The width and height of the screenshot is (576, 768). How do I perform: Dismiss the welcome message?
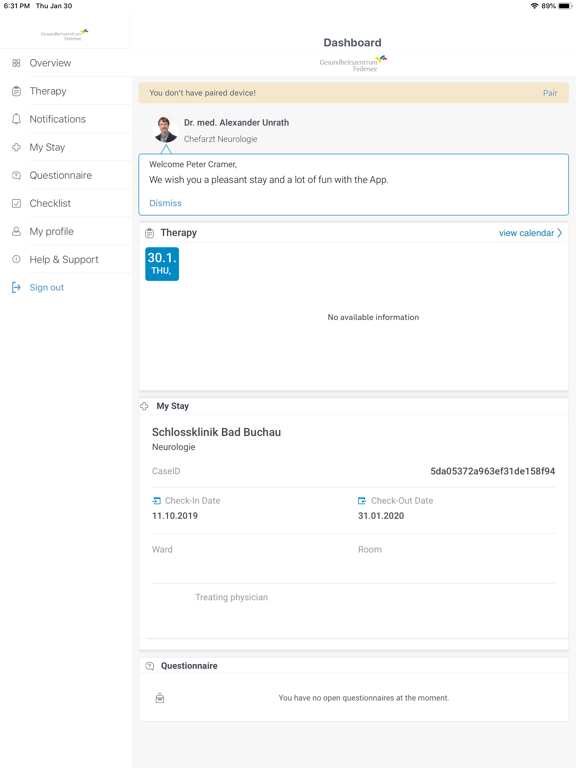(165, 203)
